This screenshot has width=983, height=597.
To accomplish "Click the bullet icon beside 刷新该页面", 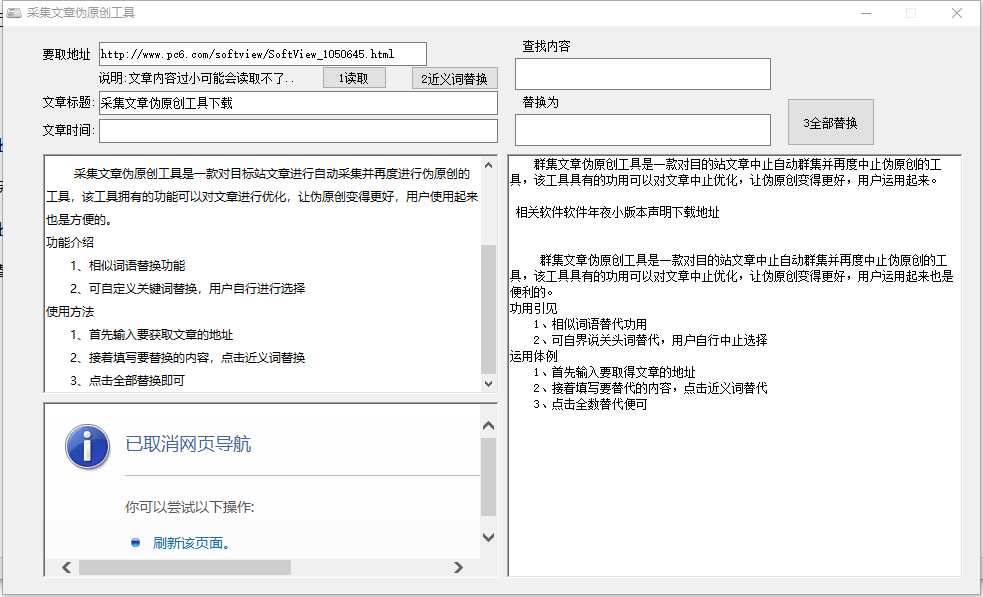I will click(135, 543).
